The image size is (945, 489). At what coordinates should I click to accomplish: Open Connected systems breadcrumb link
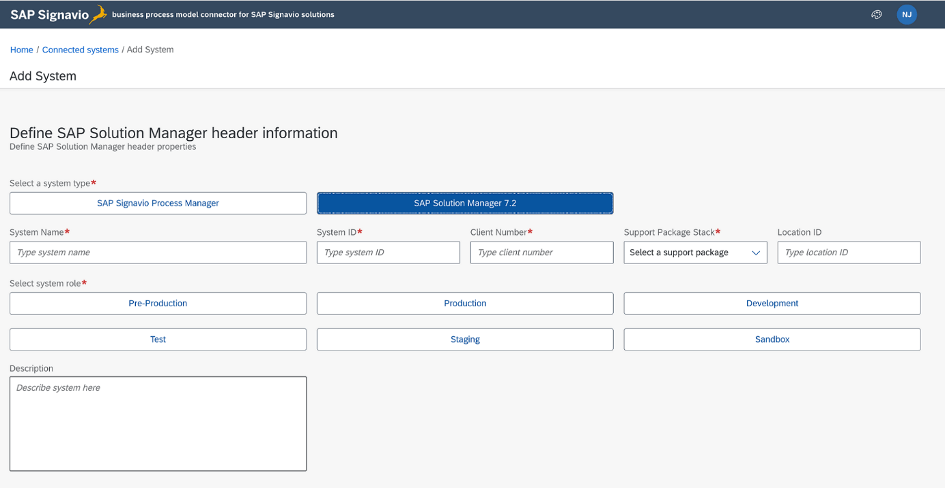pyautogui.click(x=80, y=50)
